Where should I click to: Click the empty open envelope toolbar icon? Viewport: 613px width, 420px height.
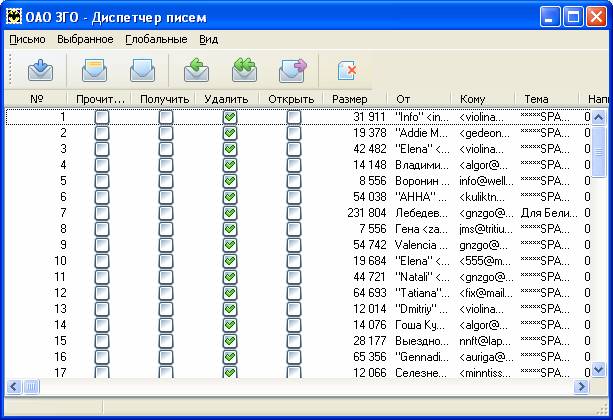click(143, 69)
